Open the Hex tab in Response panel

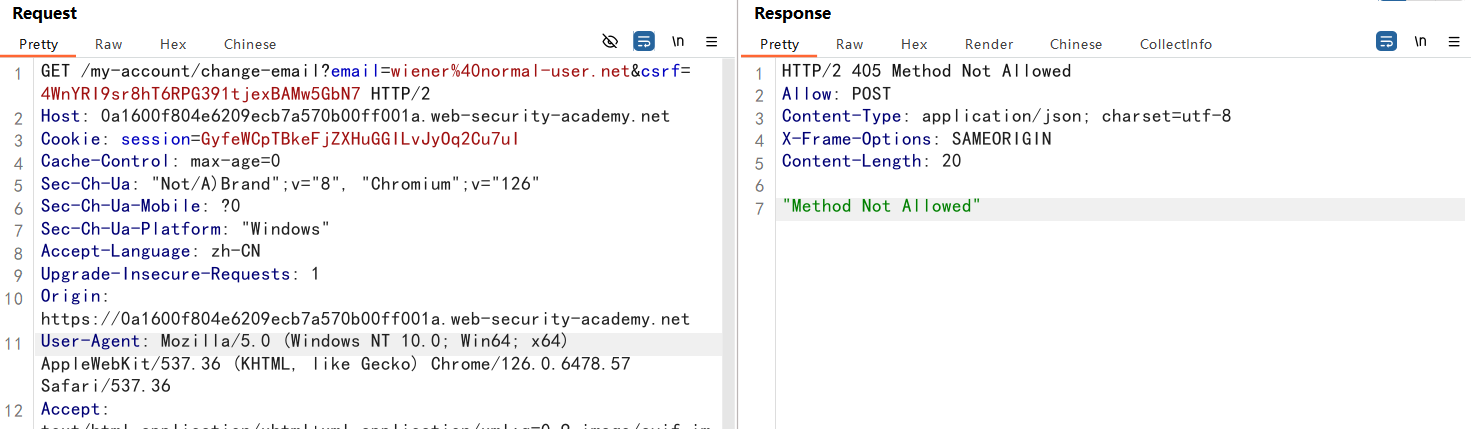(914, 44)
